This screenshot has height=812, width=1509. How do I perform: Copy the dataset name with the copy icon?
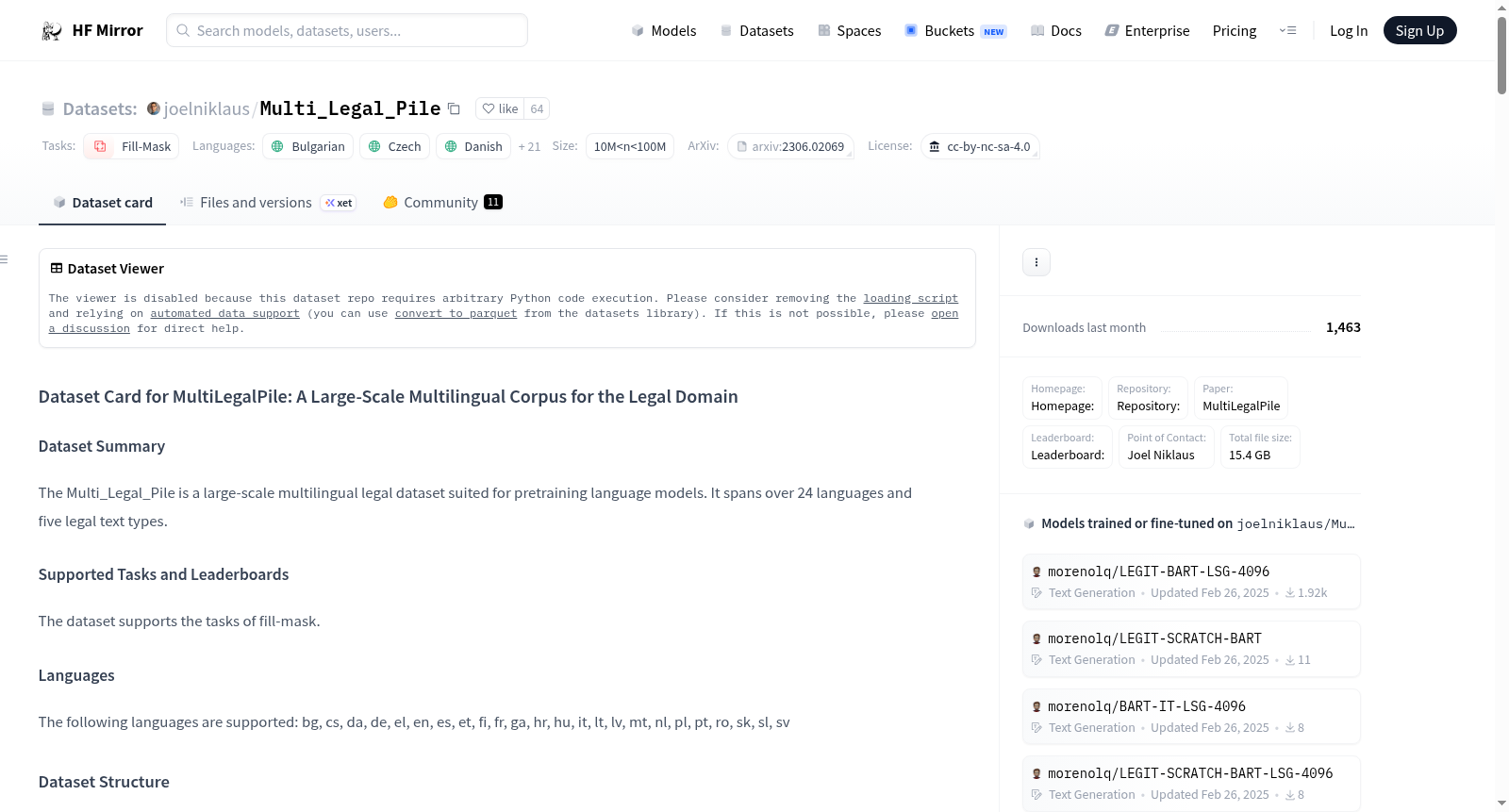point(454,108)
